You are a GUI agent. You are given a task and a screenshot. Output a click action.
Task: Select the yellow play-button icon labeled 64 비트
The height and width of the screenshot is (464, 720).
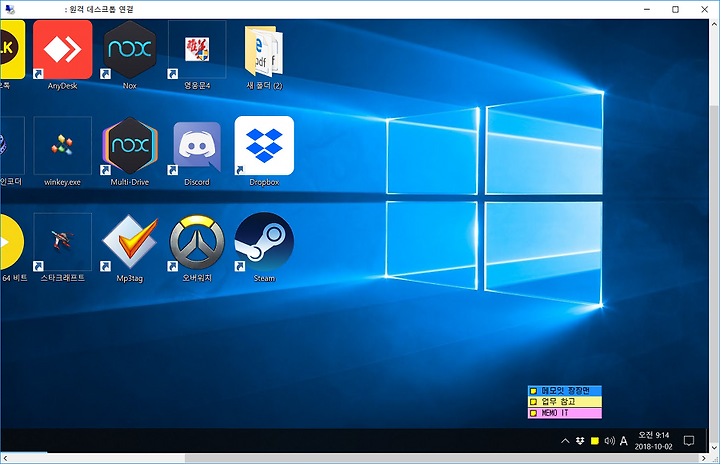point(12,242)
